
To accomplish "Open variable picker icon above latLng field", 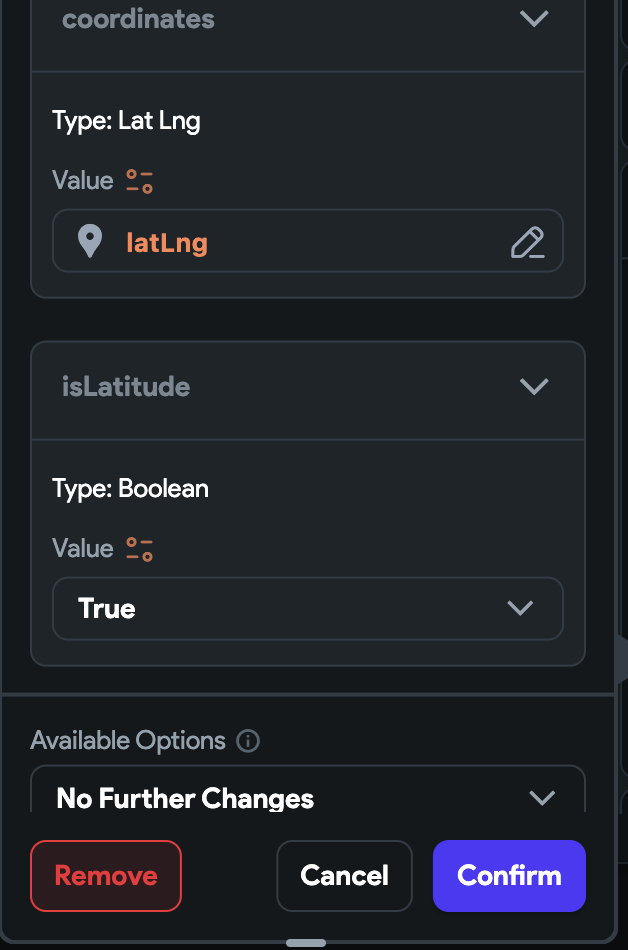I will pos(139,181).
